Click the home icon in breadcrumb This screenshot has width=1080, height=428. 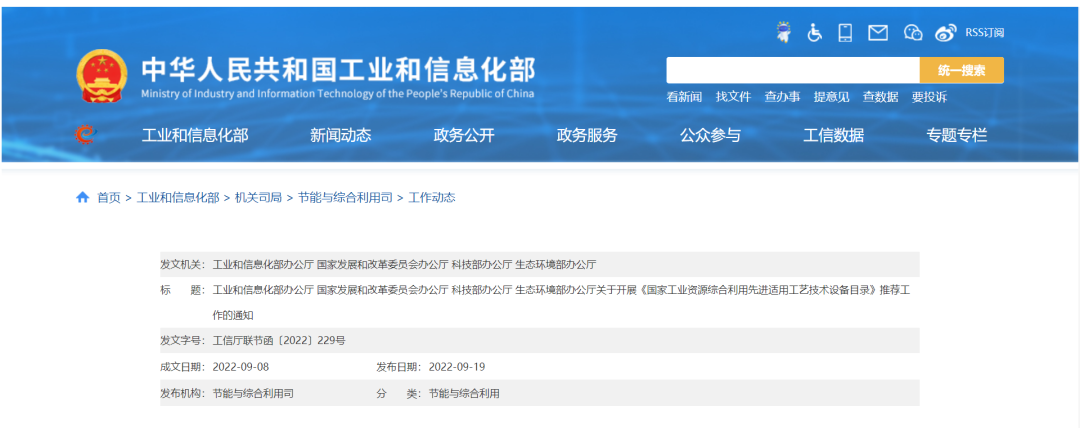83,198
